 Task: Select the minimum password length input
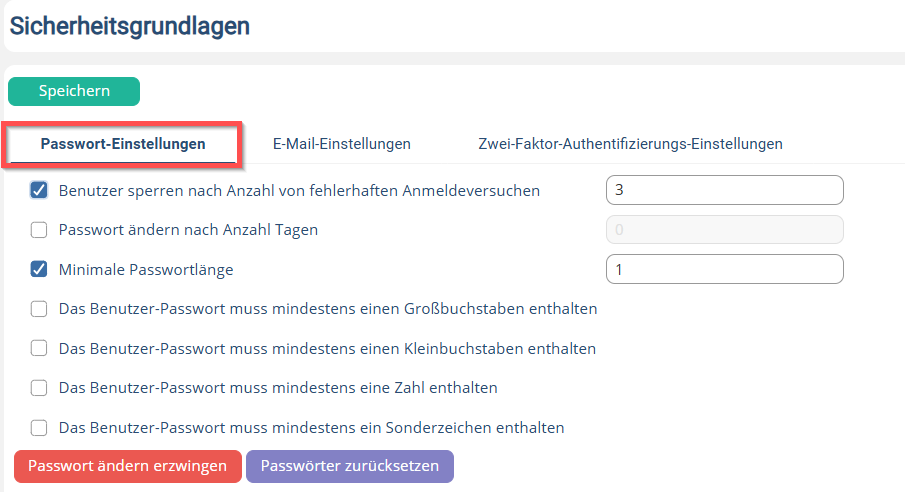(724, 269)
